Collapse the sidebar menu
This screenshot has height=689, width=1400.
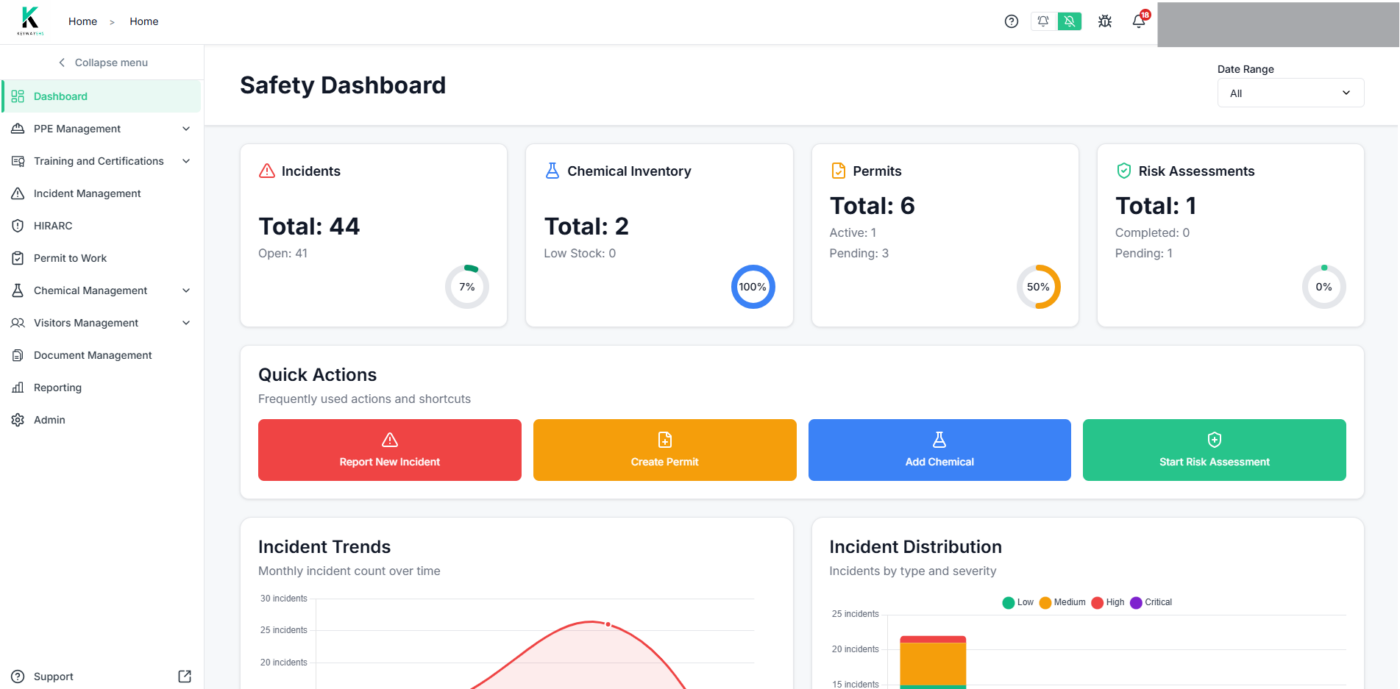tap(102, 62)
